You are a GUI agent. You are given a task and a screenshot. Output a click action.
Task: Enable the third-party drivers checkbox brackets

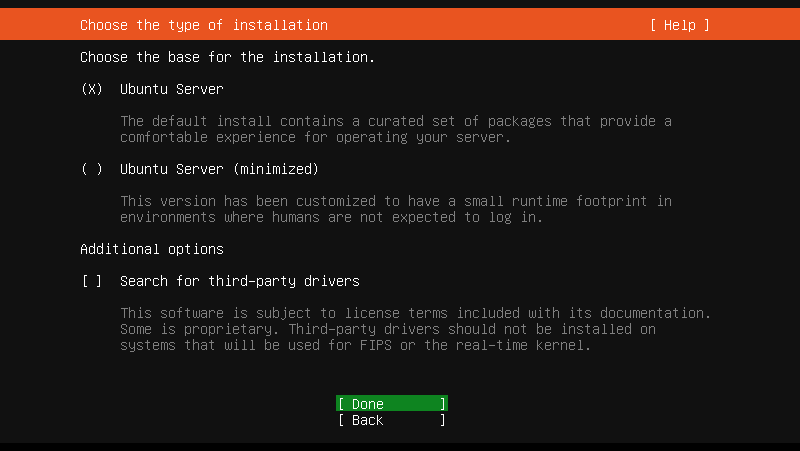92,281
